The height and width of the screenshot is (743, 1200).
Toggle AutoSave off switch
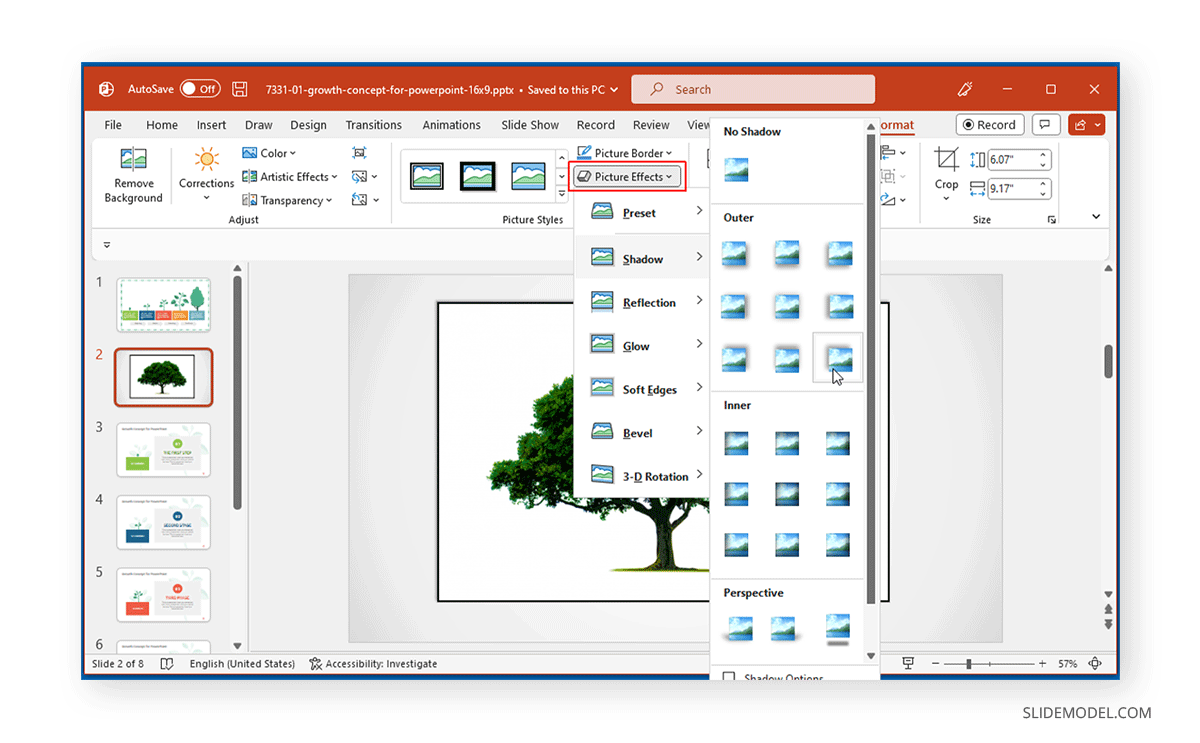click(x=200, y=88)
